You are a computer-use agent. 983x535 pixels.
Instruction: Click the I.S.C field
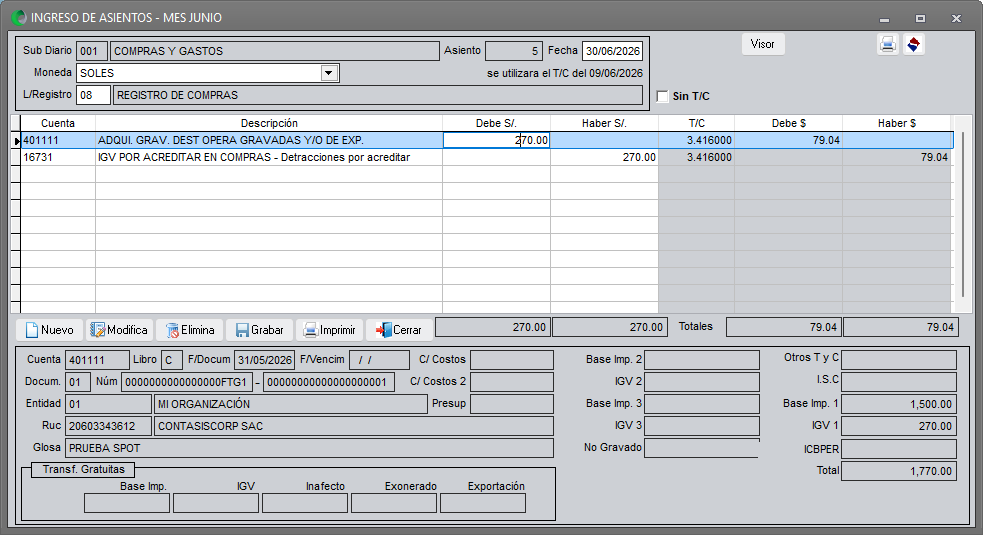[x=899, y=382]
